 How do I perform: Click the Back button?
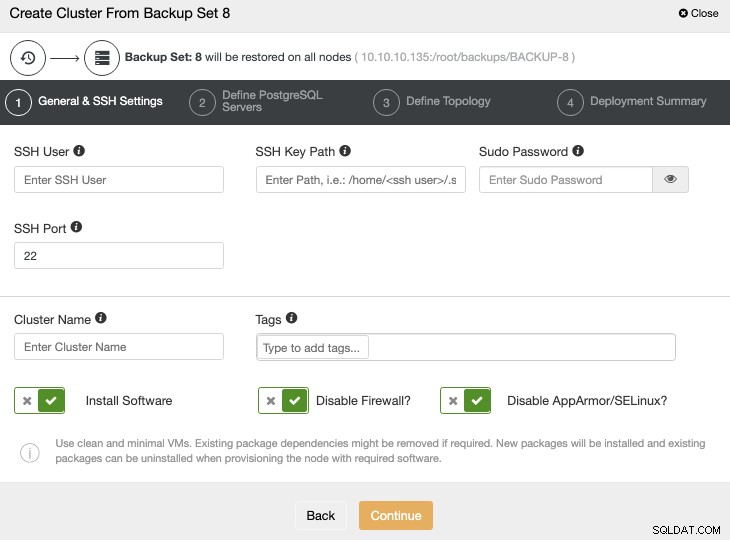[x=321, y=515]
